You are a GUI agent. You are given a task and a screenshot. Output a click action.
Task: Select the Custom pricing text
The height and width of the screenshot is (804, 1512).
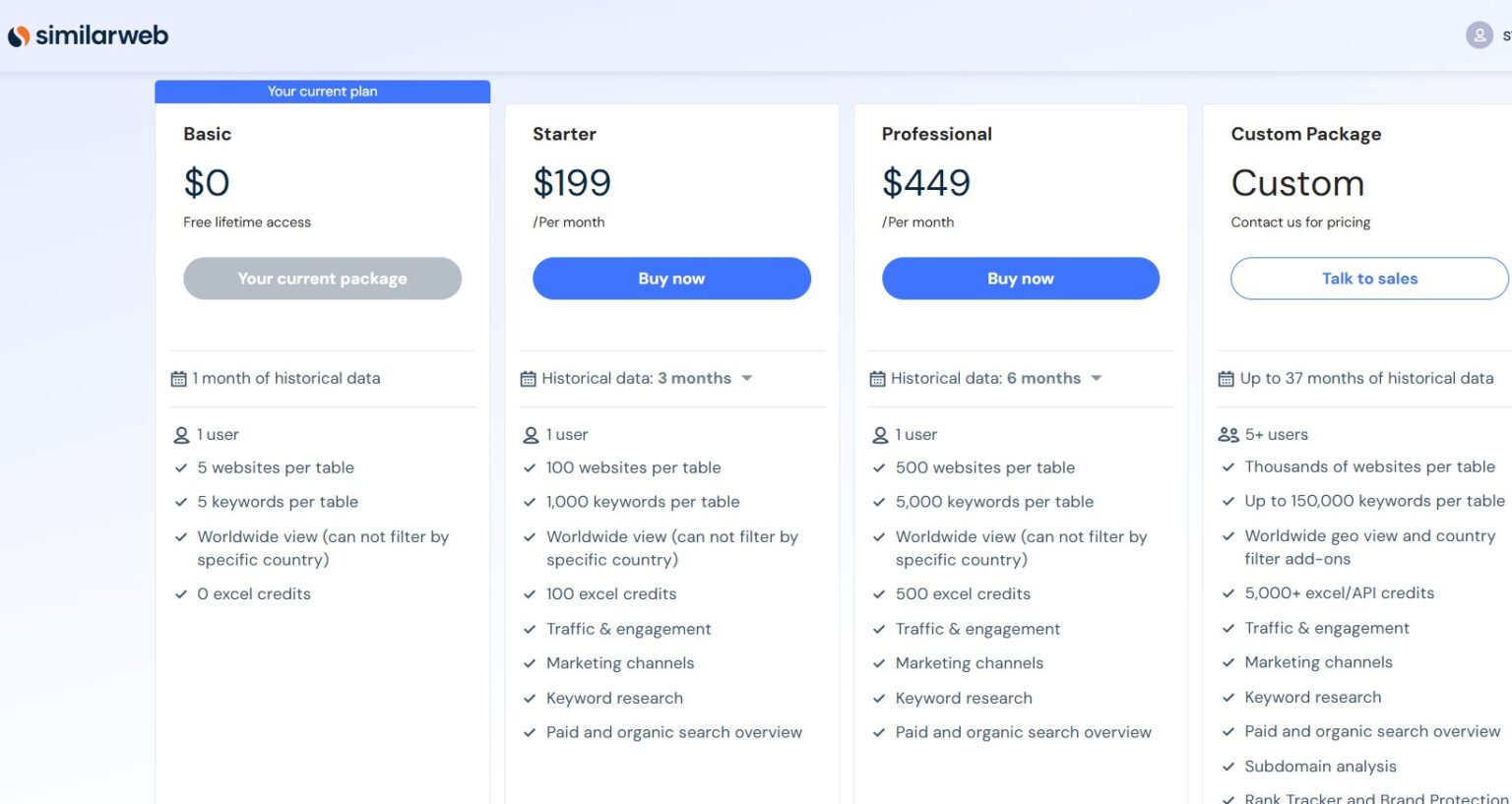pyautogui.click(x=1297, y=183)
